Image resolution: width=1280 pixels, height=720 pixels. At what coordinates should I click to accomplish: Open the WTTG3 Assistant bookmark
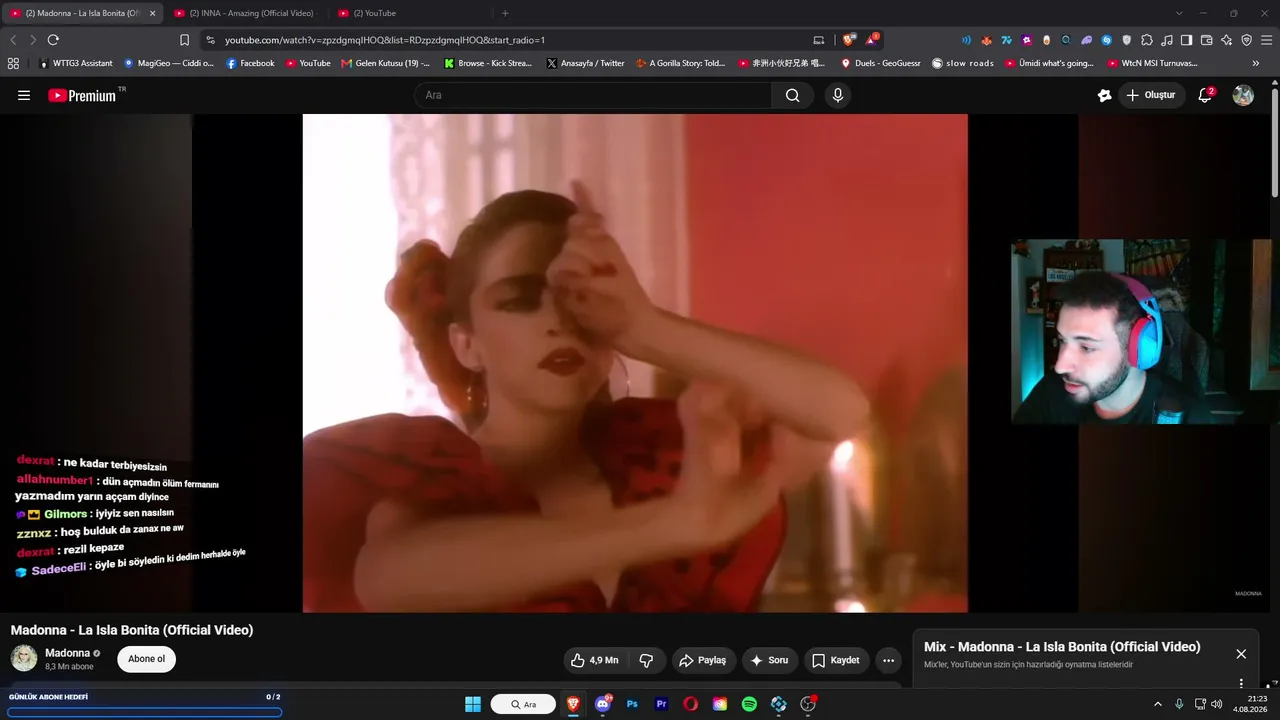76,63
